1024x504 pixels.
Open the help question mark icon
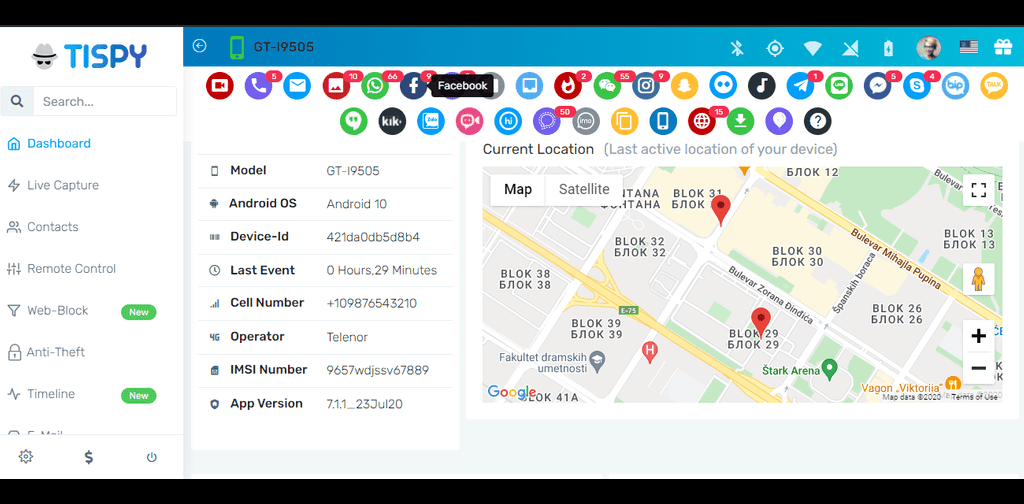(x=818, y=121)
